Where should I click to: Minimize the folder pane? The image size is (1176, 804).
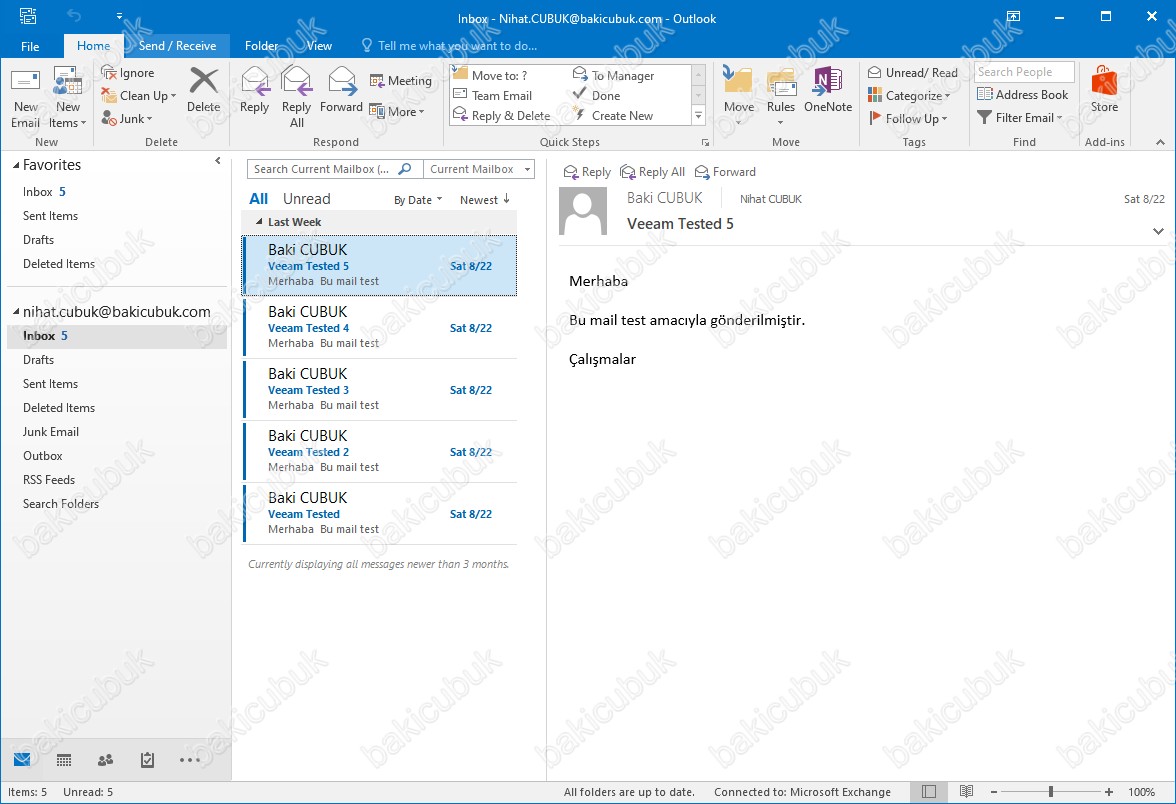pos(218,160)
